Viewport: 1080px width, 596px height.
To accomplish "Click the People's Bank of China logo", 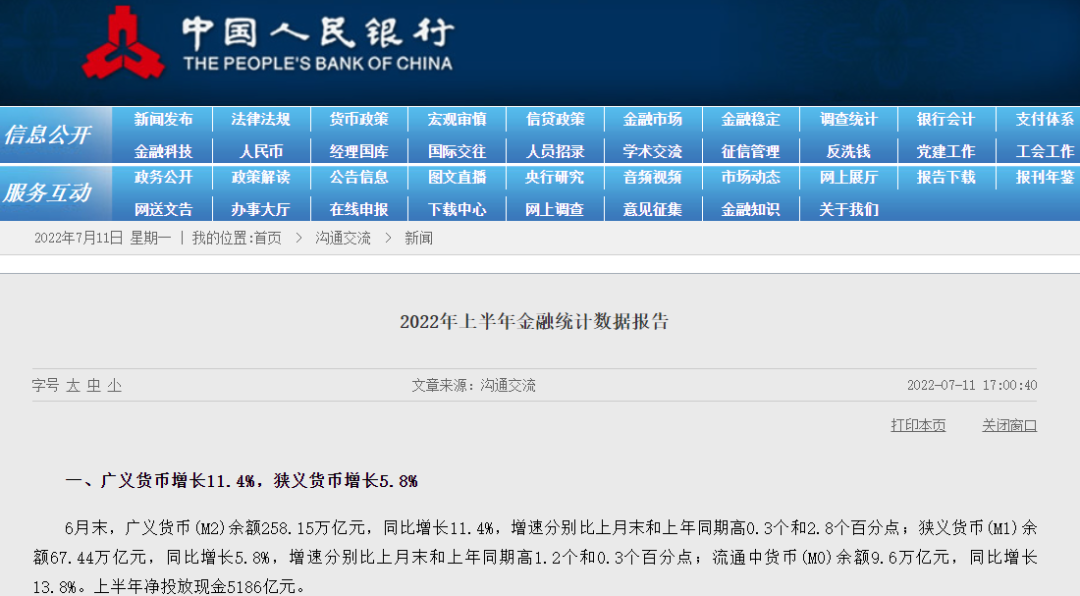I will pyautogui.click(x=123, y=44).
